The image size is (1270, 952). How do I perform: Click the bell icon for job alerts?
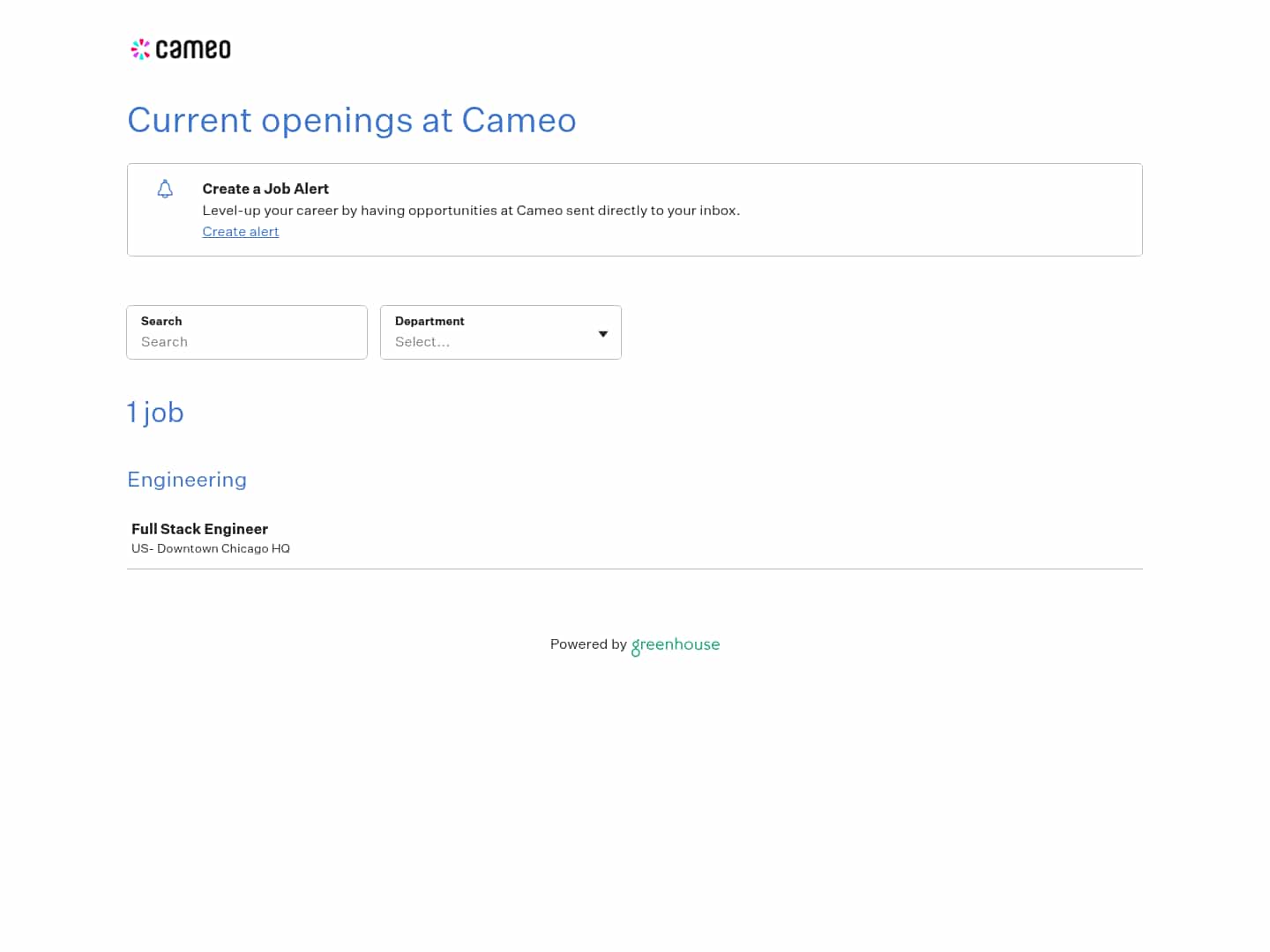pos(165,189)
